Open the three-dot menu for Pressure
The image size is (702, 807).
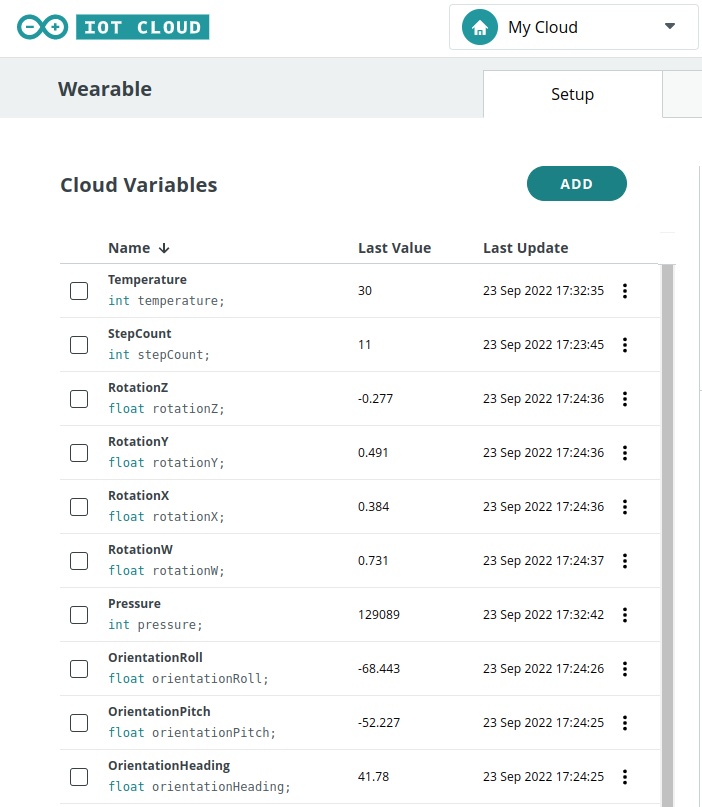[x=625, y=615]
